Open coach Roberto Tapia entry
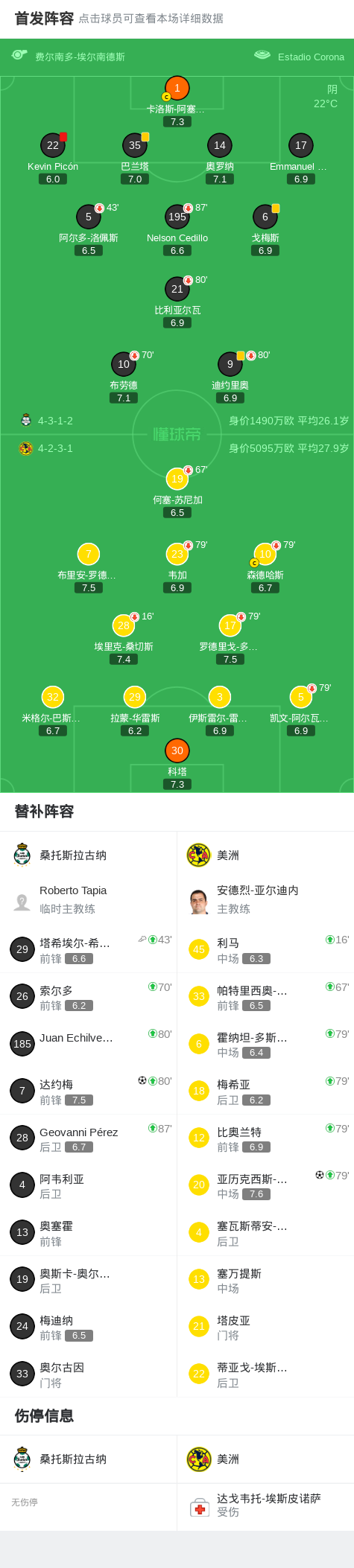This screenshot has height=1568, width=354. [x=89, y=899]
